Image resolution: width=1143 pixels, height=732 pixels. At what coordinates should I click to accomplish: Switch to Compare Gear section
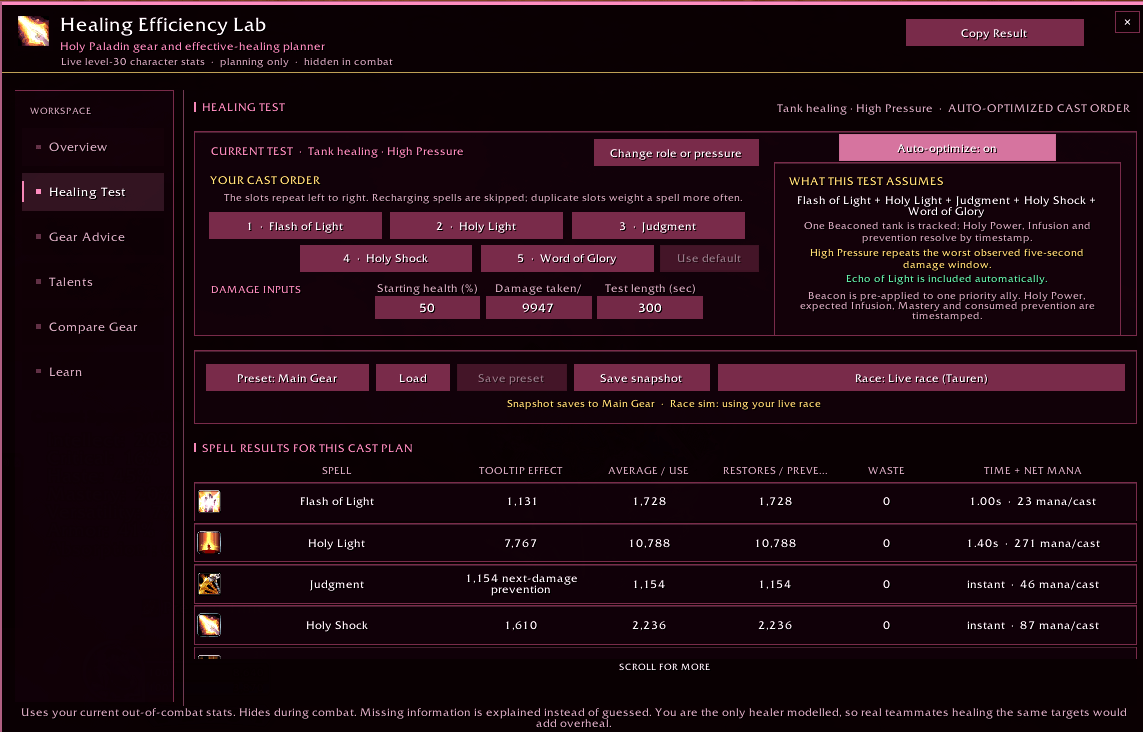93,327
